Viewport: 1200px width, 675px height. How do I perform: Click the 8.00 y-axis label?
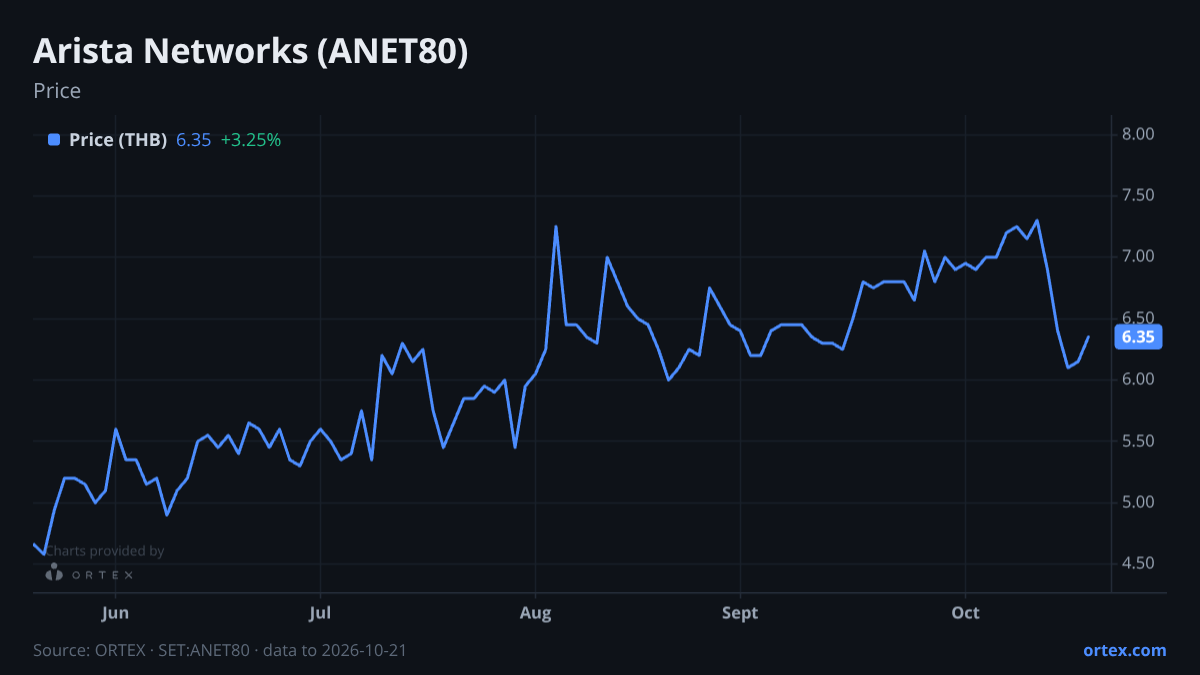(x=1138, y=135)
